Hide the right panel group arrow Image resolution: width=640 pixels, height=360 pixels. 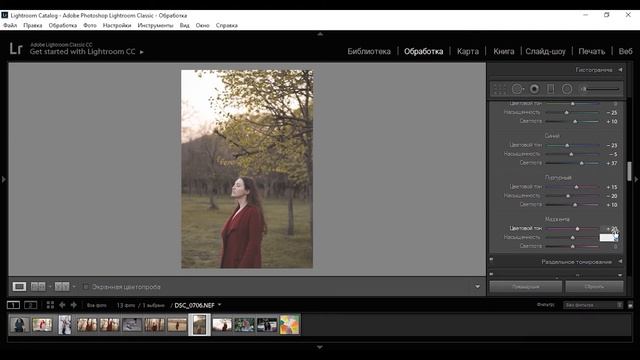(636, 179)
